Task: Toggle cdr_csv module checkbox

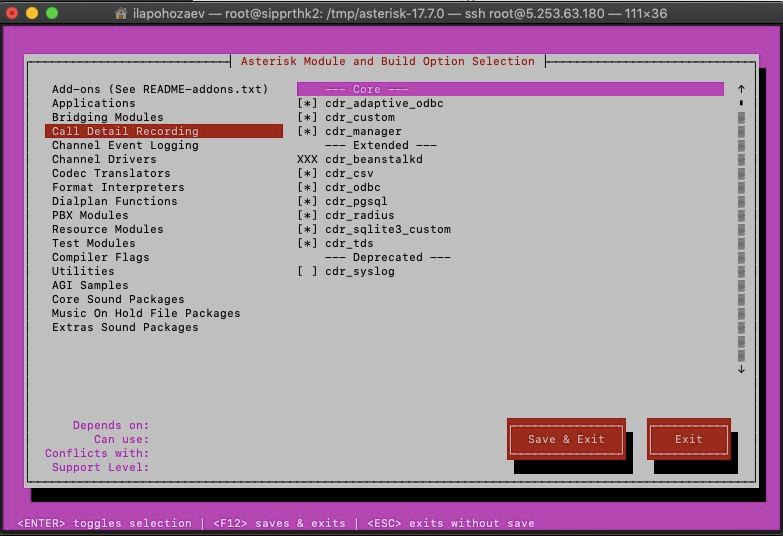Action: 307,173
